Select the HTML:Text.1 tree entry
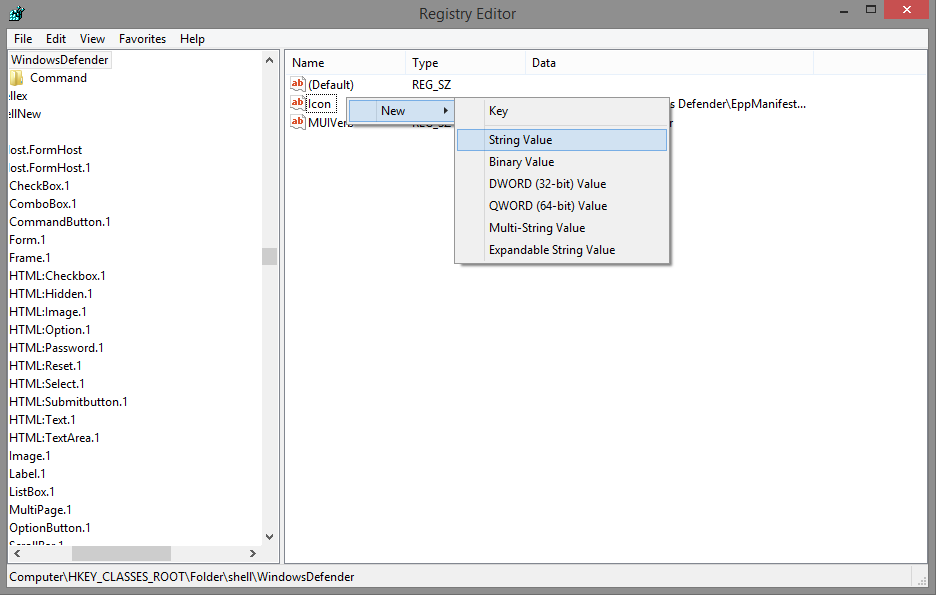Screen dimensions: 936x595 (42, 420)
